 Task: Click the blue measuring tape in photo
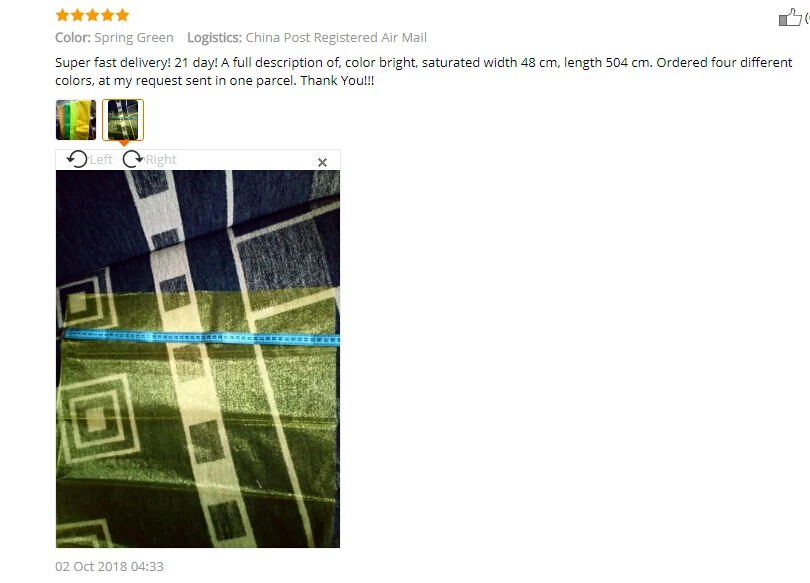[x=202, y=338]
